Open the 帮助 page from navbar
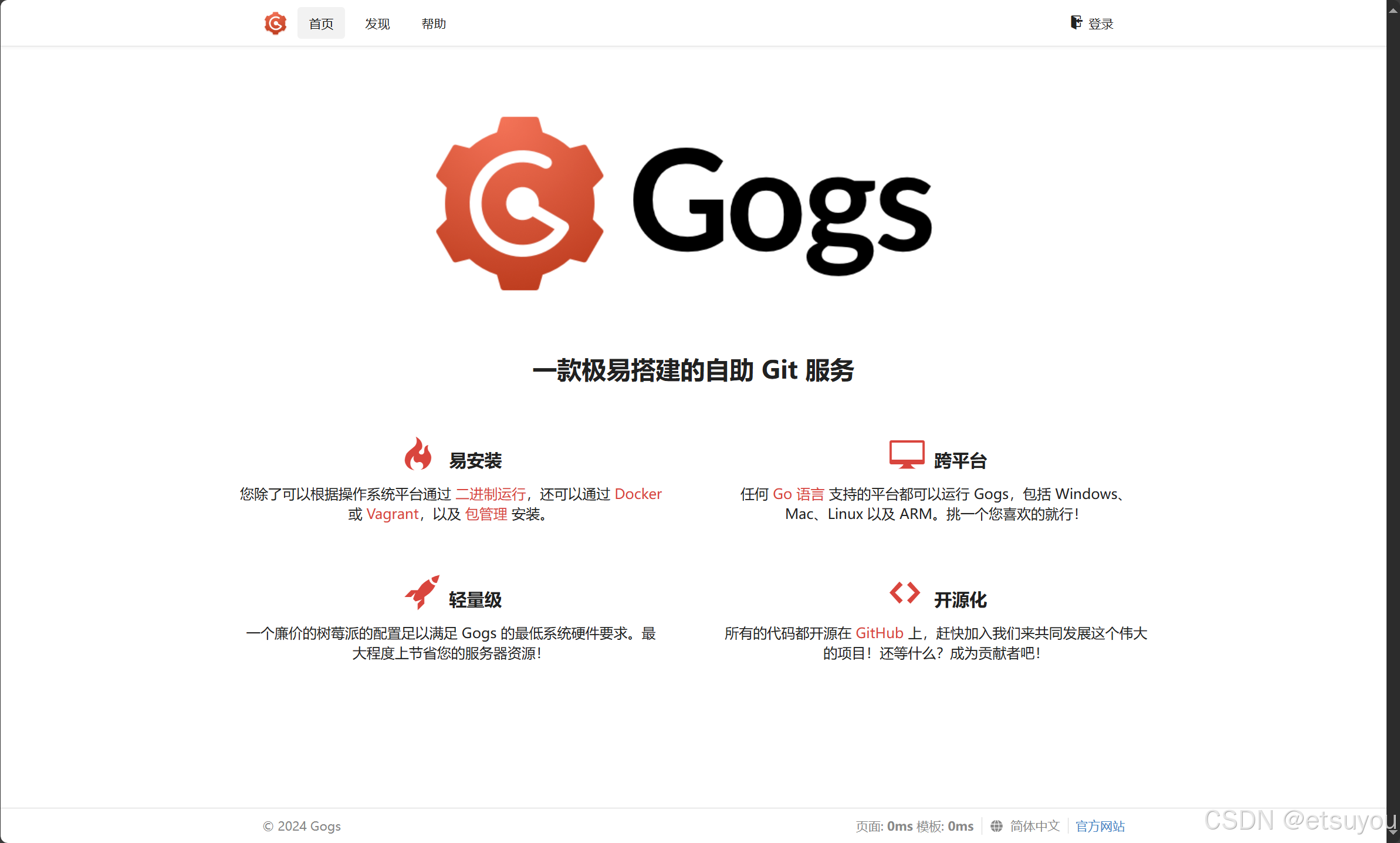Viewport: 1400px width, 843px height. click(434, 23)
